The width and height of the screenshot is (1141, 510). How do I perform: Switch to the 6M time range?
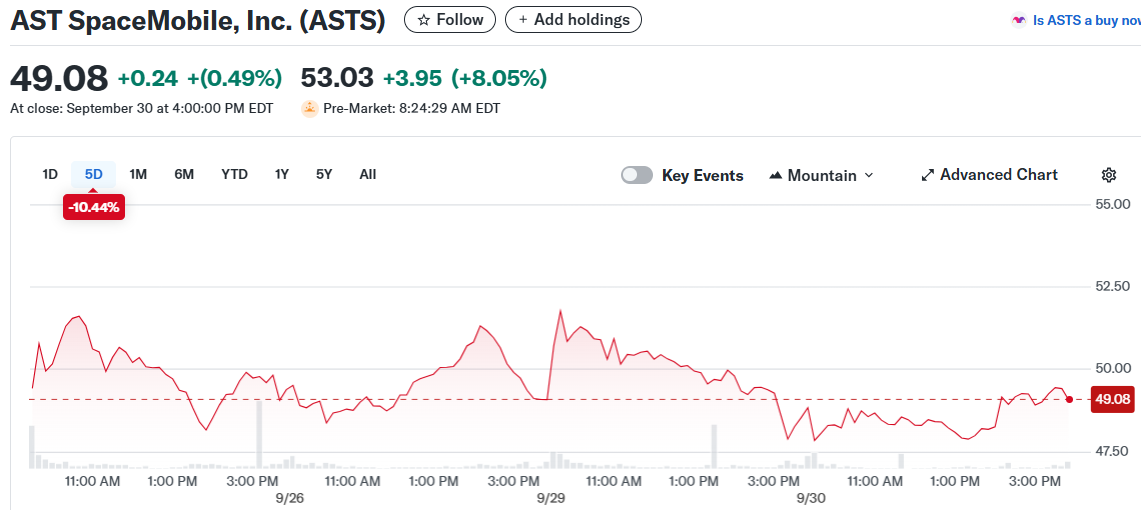point(184,174)
